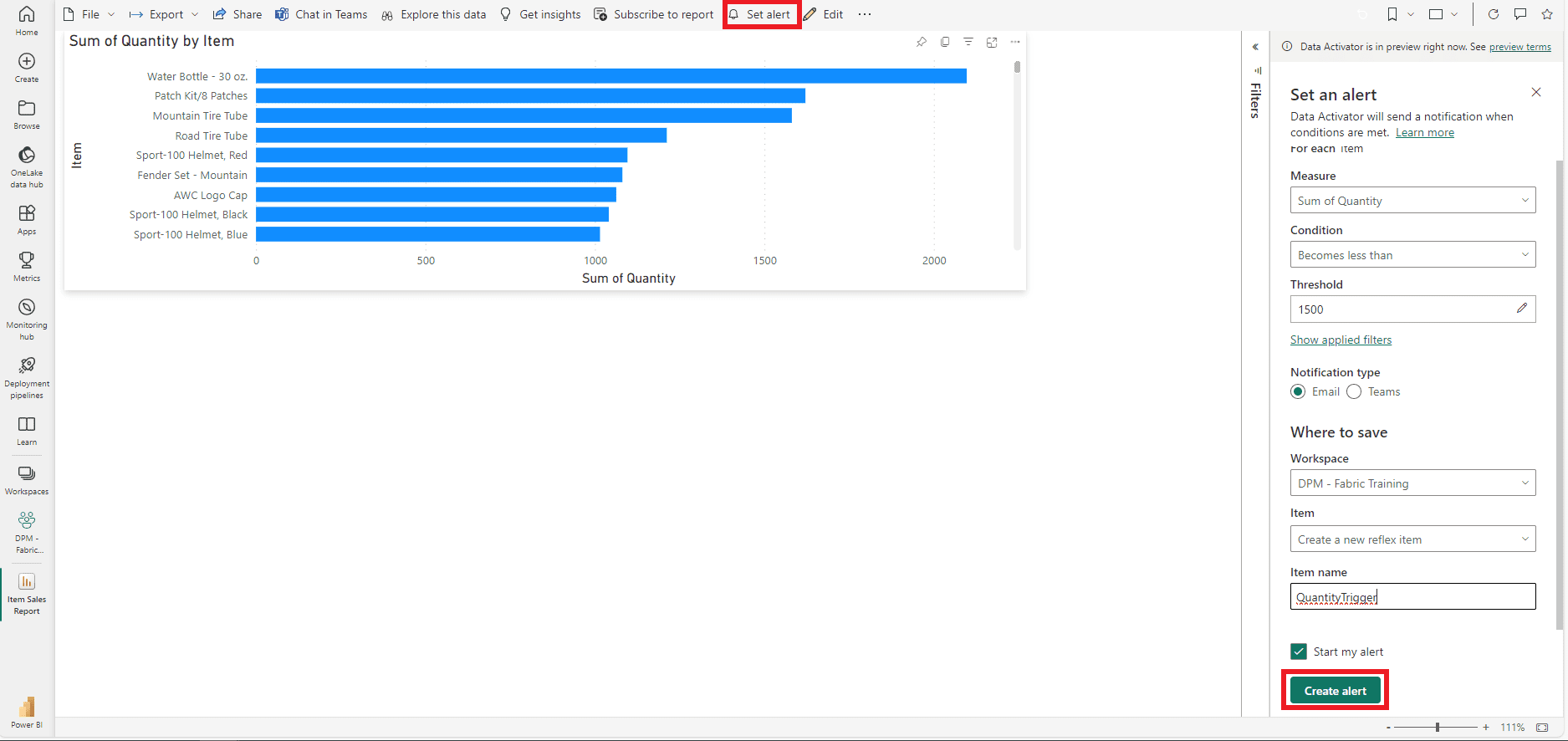Open the Workspace dropdown
The width and height of the screenshot is (1568, 741).
pos(1412,483)
